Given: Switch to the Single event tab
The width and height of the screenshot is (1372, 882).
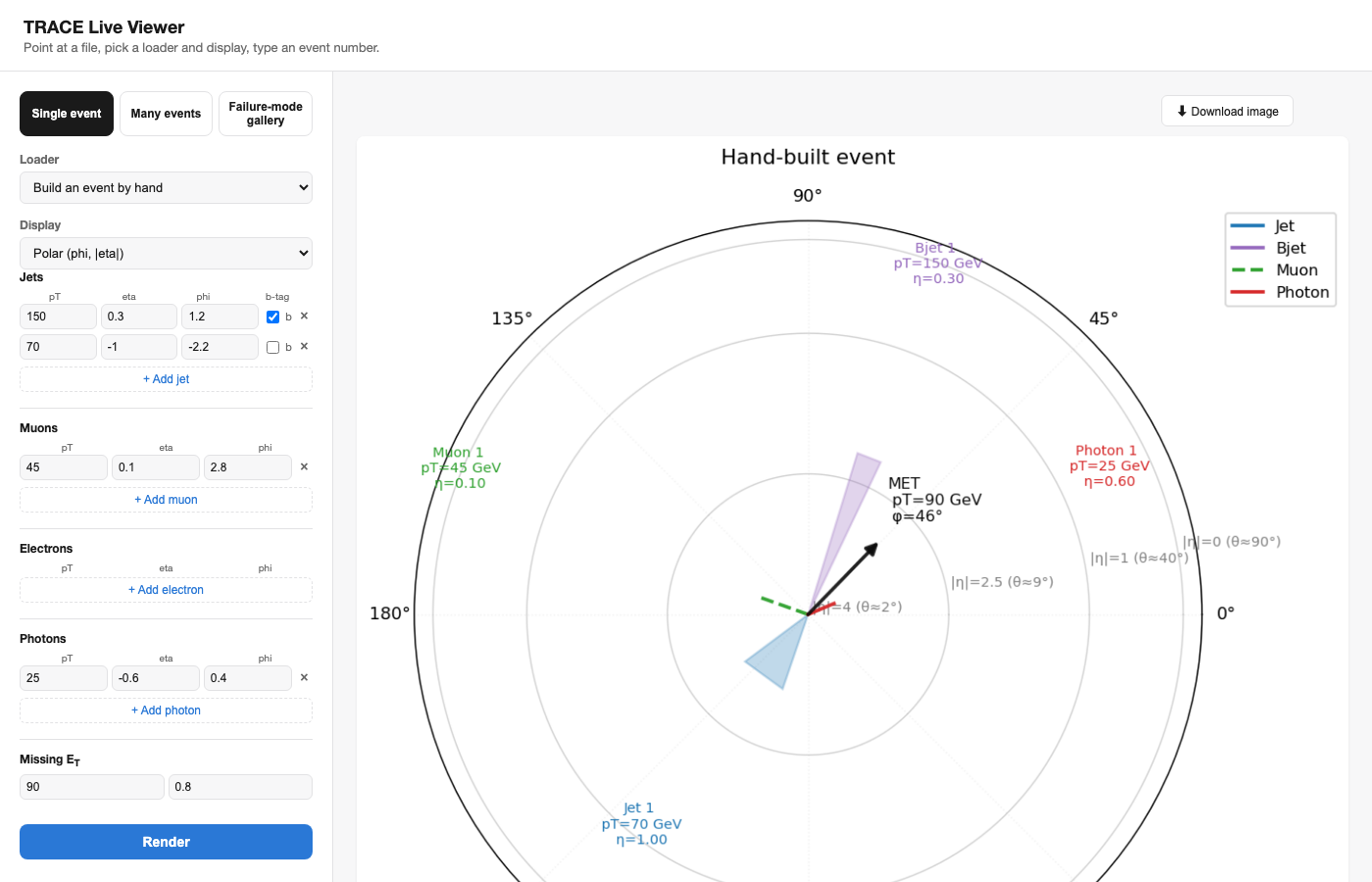Looking at the screenshot, I should click(x=67, y=114).
